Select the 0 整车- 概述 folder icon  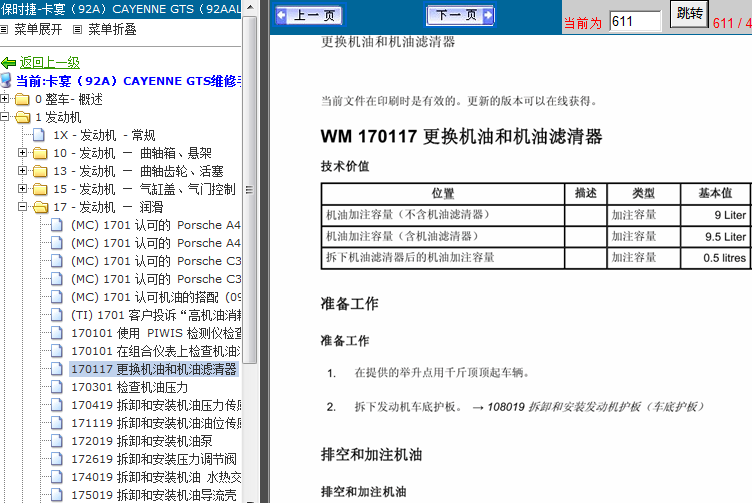pyautogui.click(x=22, y=99)
